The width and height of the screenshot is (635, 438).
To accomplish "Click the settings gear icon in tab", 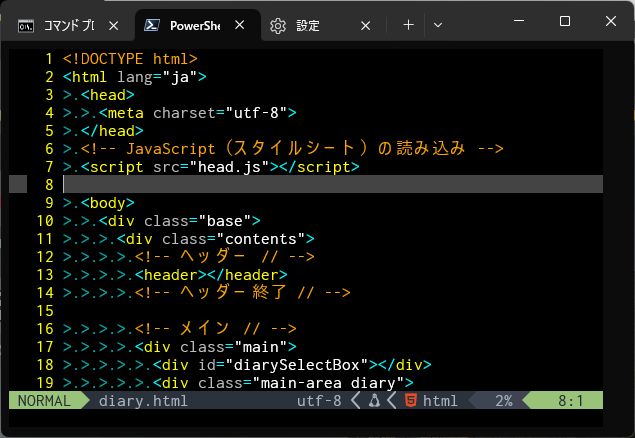I will click(278, 25).
